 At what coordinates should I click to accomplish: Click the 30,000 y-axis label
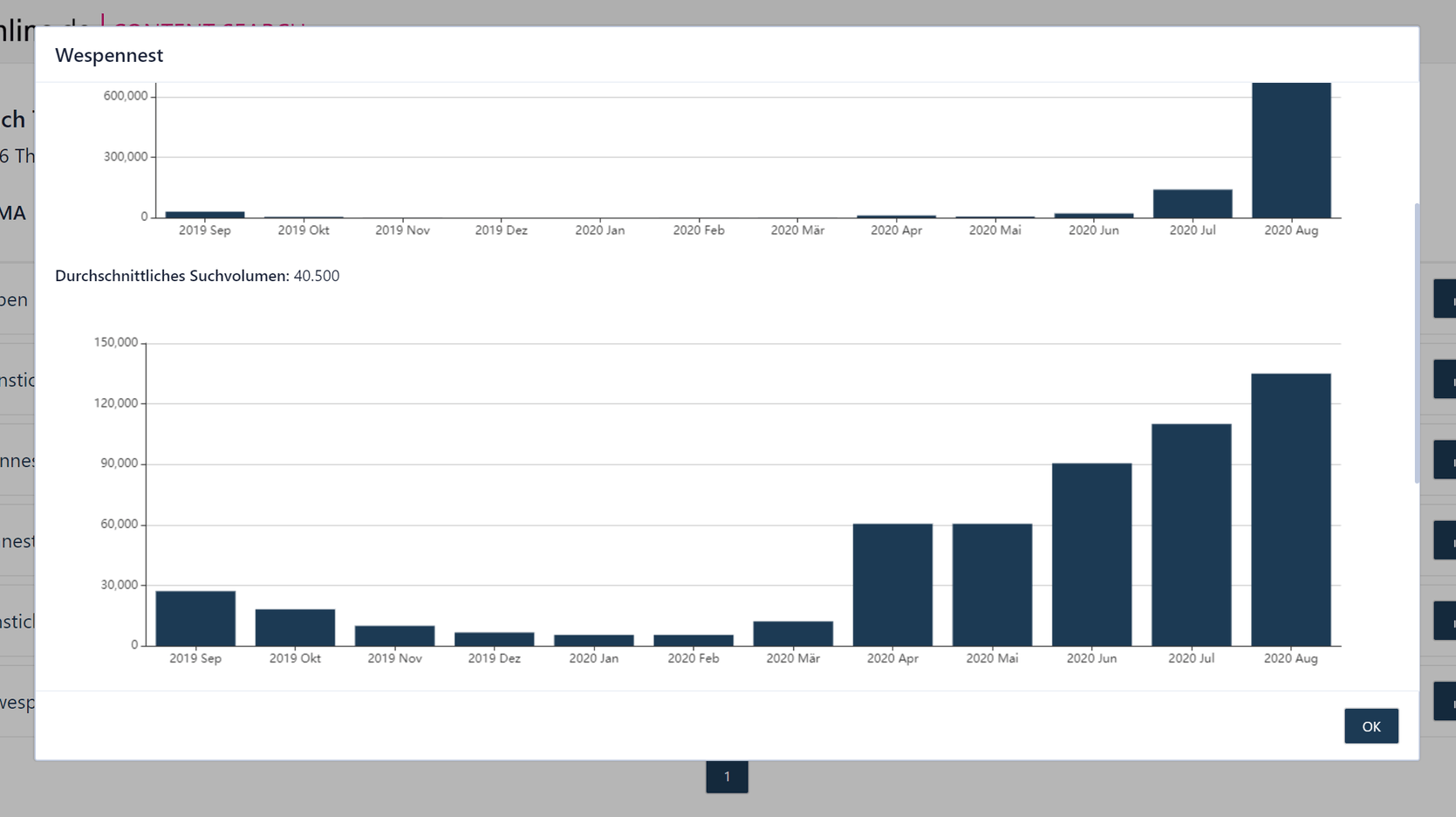120,585
